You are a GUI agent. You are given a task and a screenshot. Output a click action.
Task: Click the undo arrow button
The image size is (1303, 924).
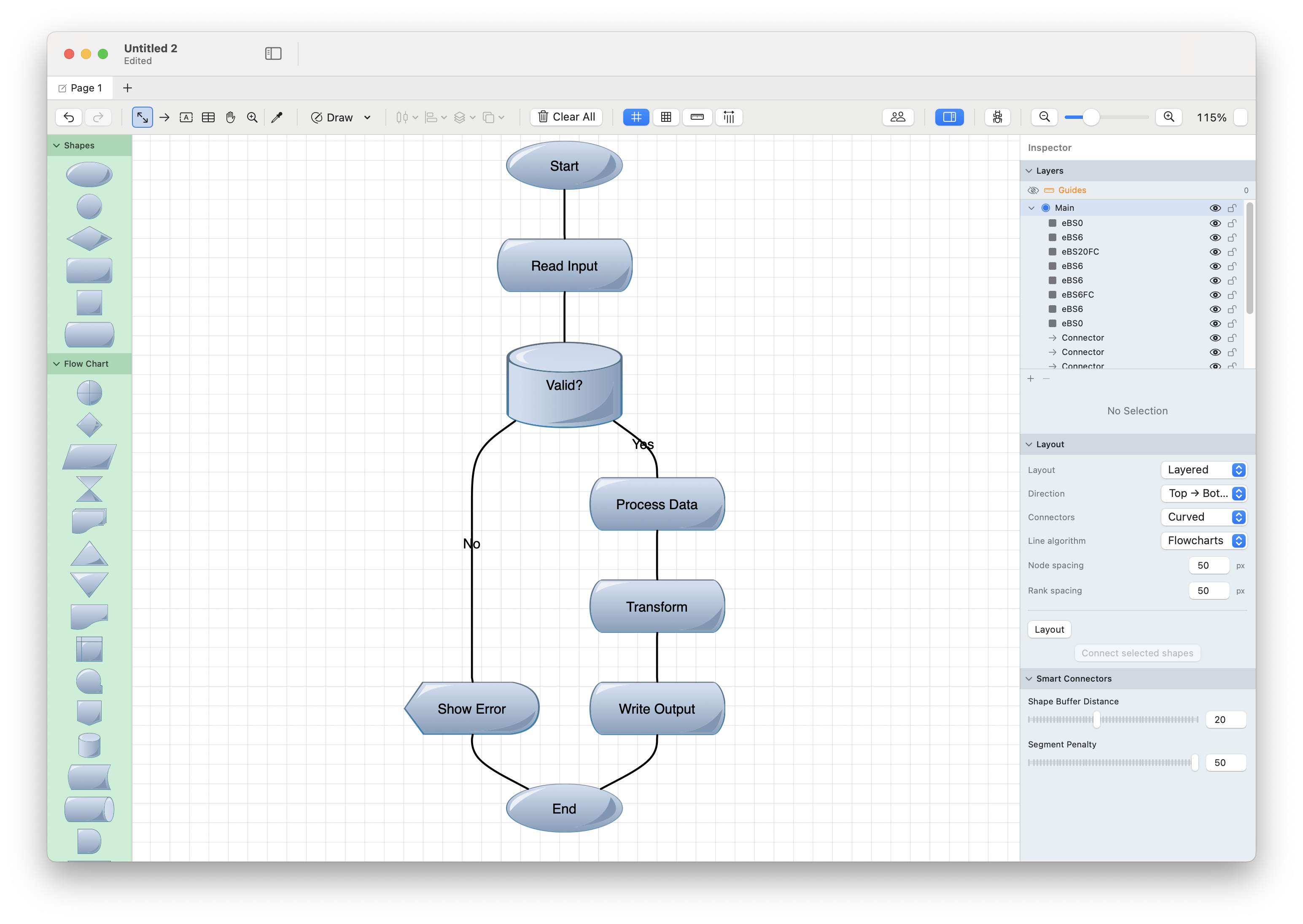(69, 117)
